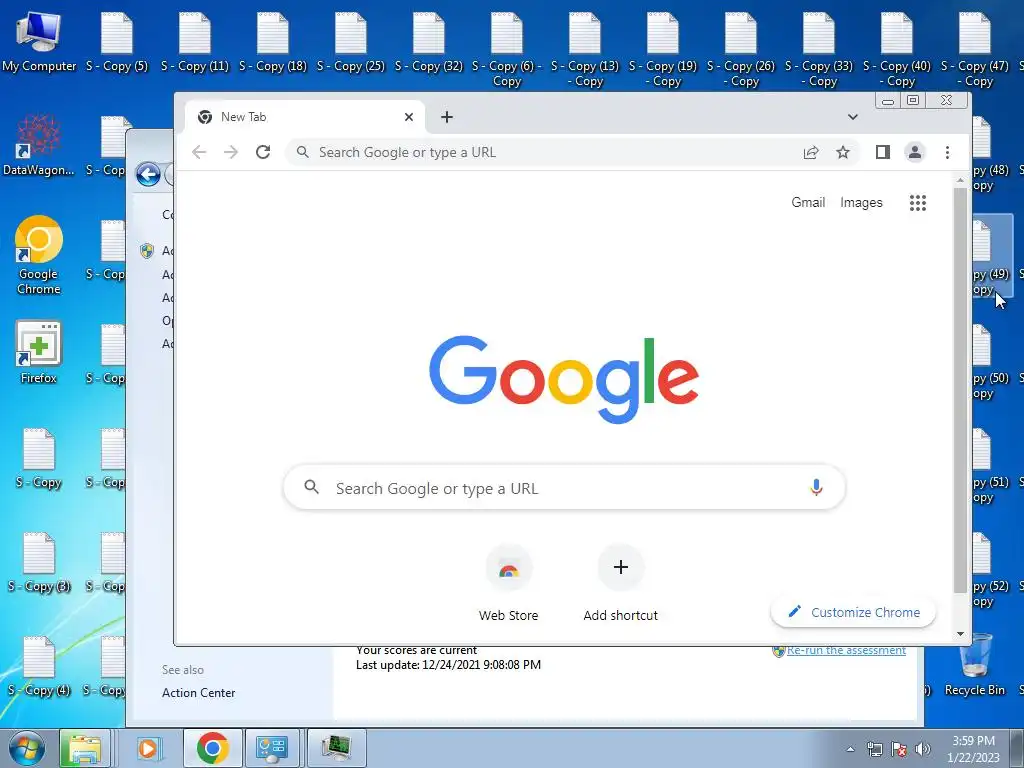Image resolution: width=1024 pixels, height=768 pixels.
Task: Open Windows Explorer from taskbar
Action: [x=84, y=748]
